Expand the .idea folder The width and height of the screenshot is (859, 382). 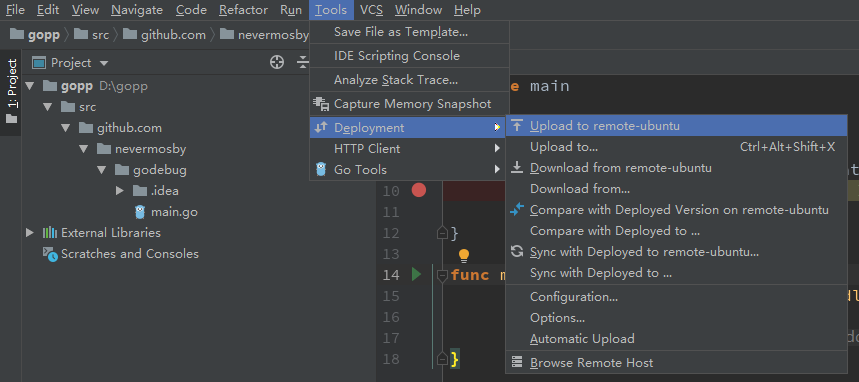[120, 191]
